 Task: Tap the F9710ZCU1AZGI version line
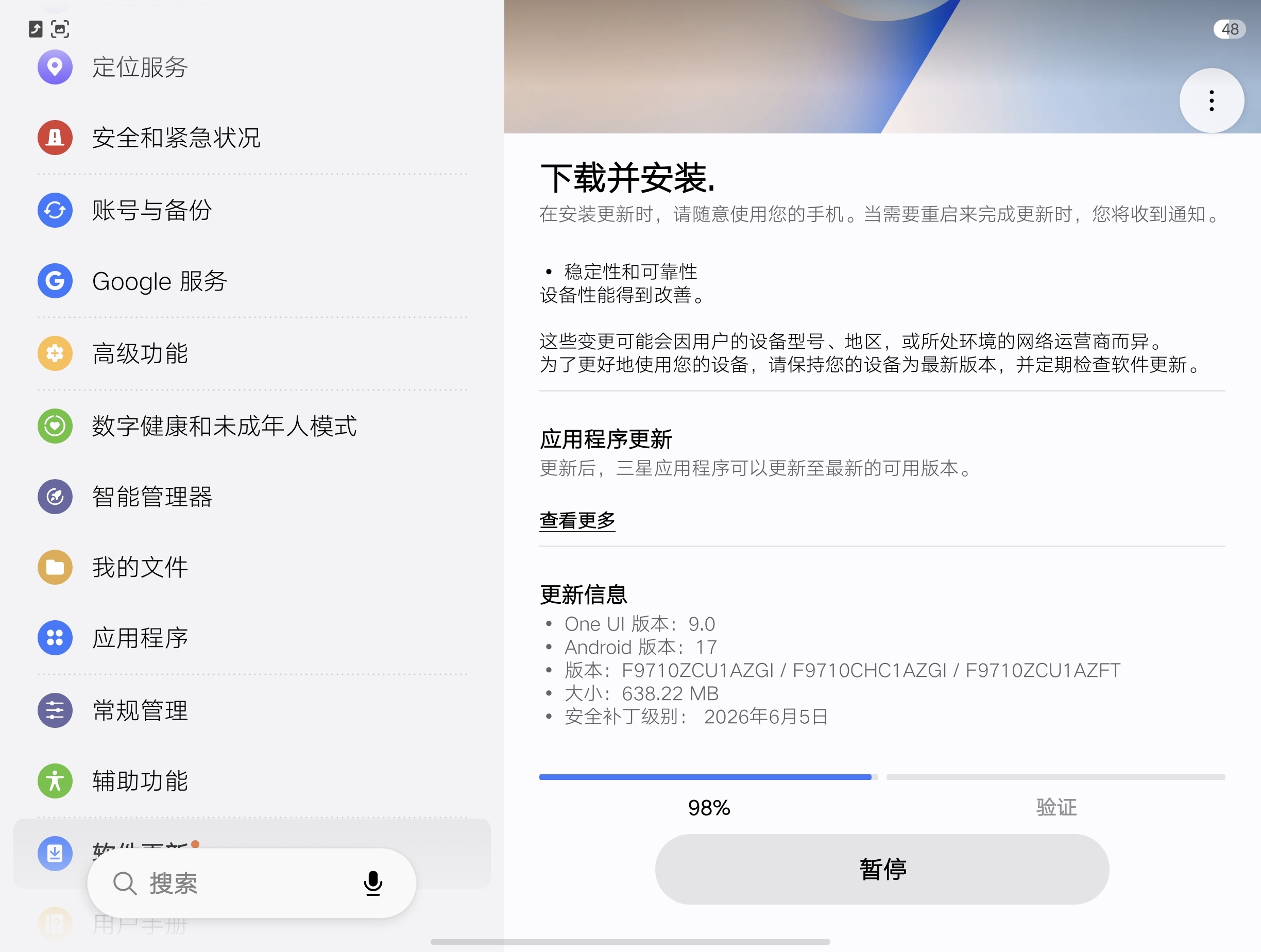click(x=842, y=670)
